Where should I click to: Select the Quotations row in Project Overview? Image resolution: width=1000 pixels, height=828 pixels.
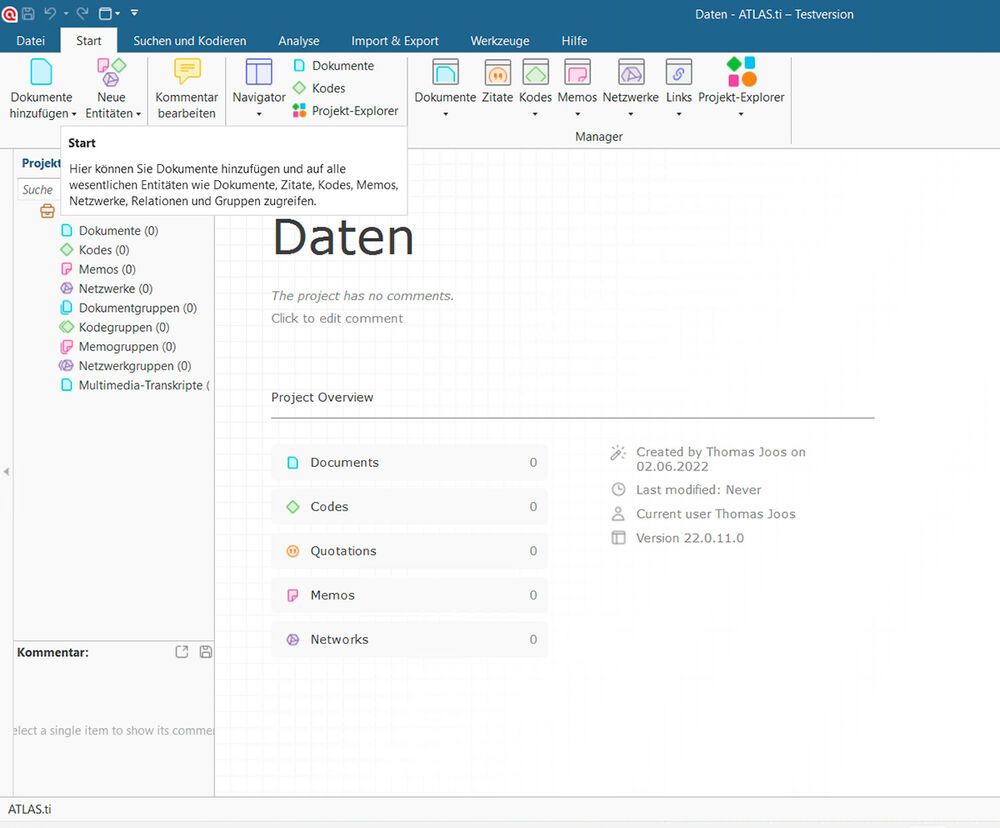click(409, 551)
